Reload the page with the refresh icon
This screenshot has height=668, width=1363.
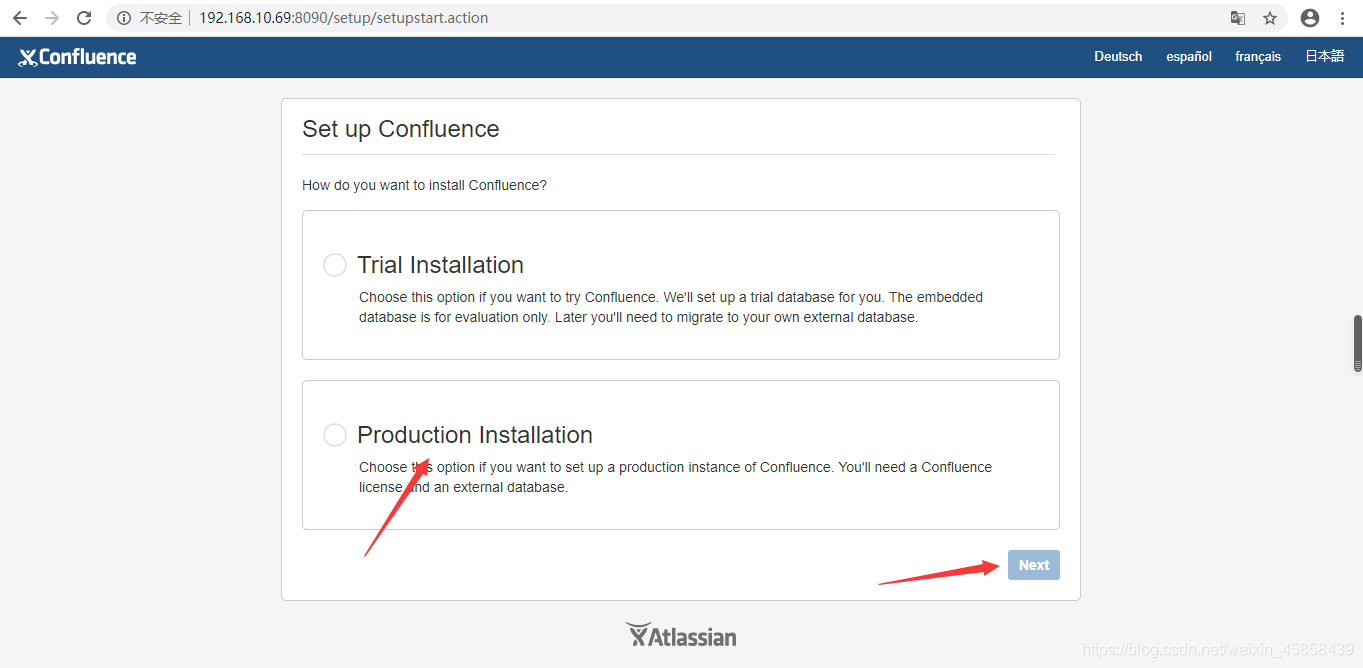pyautogui.click(x=84, y=18)
